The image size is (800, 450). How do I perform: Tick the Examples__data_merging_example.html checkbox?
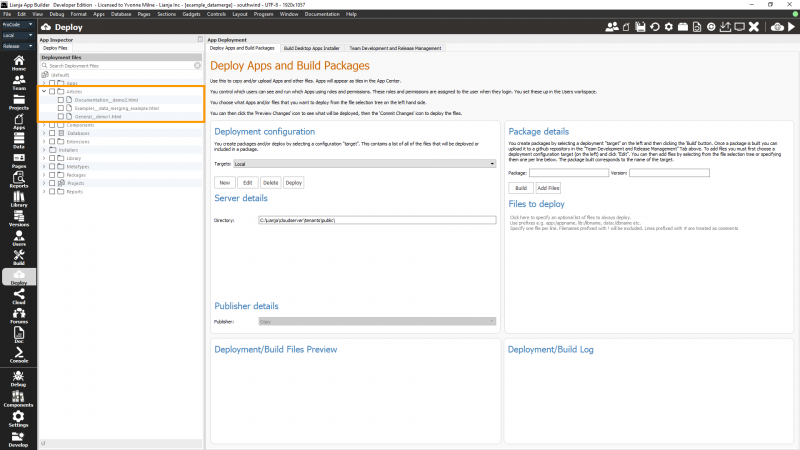(x=61, y=108)
